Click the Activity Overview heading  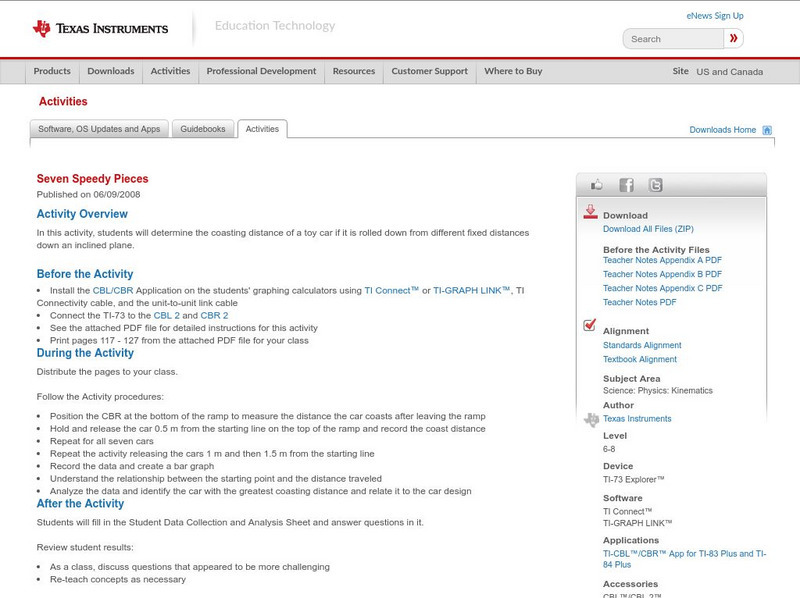point(82,214)
